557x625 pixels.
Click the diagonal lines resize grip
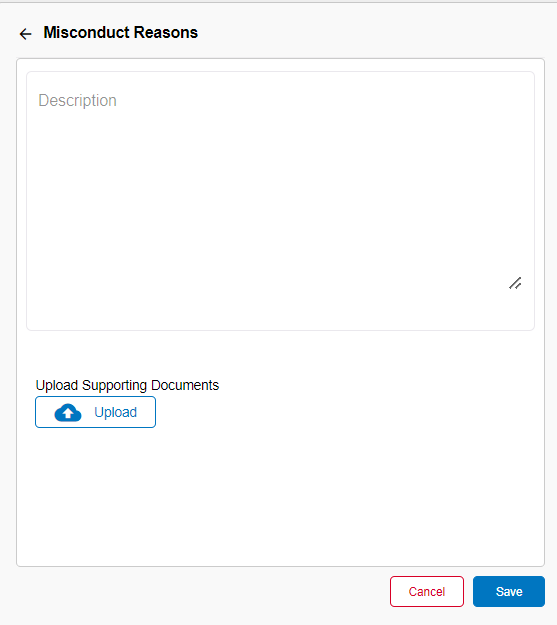point(515,283)
